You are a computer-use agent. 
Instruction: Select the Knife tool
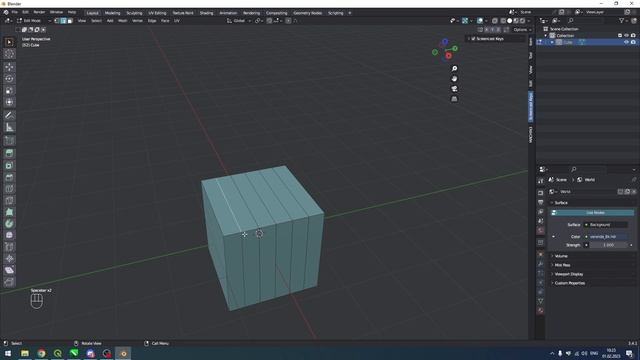tap(9, 200)
